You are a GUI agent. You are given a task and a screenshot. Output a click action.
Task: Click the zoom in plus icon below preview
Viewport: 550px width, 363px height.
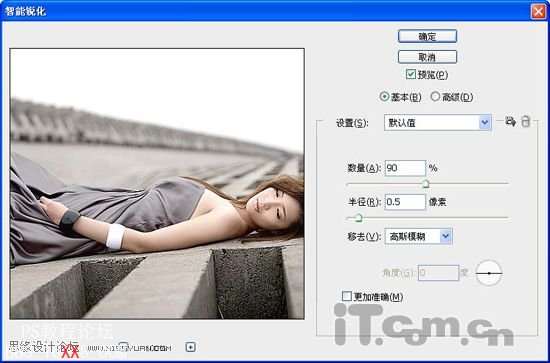tap(190, 347)
